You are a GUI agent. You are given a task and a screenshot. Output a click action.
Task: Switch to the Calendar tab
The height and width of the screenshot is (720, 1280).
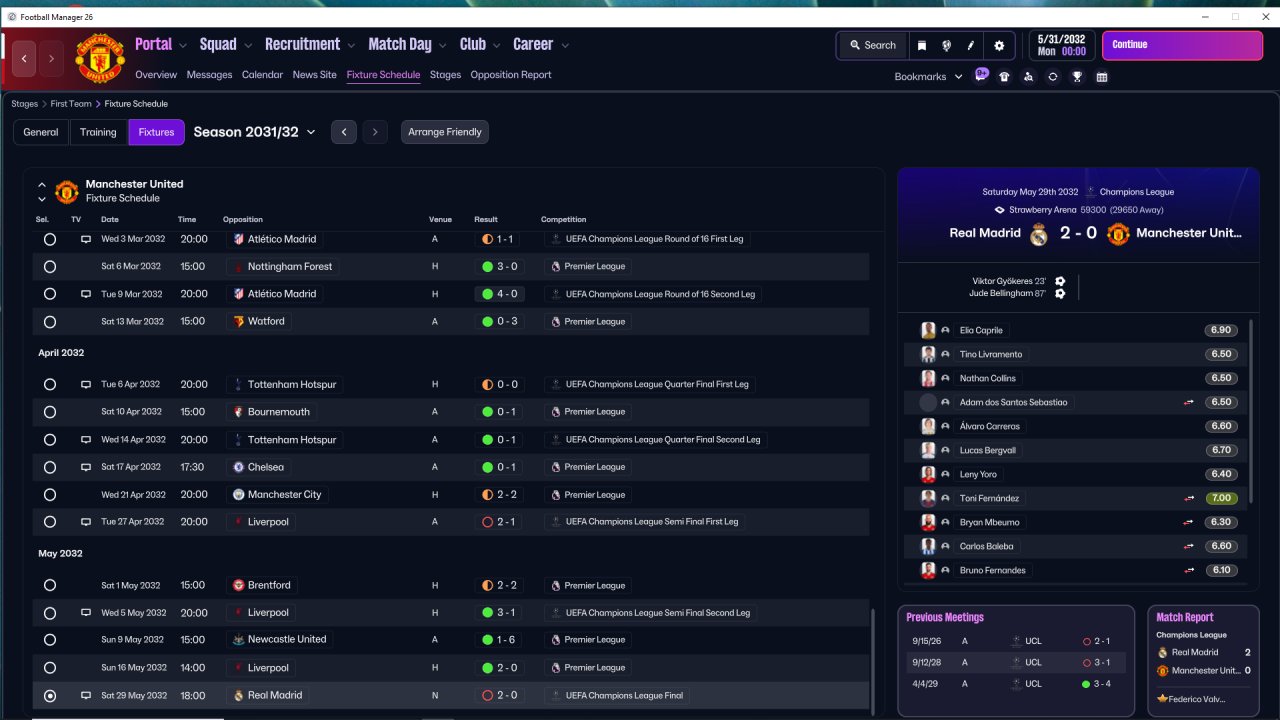click(x=262, y=75)
